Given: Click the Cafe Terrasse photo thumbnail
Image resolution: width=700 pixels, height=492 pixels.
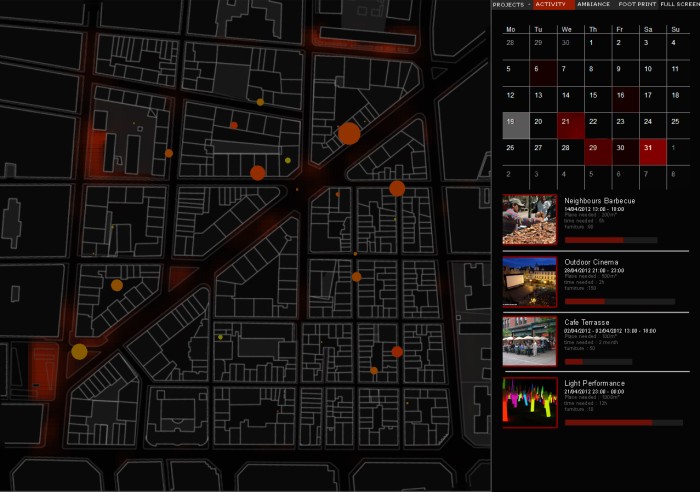Looking at the screenshot, I should coord(529,342).
